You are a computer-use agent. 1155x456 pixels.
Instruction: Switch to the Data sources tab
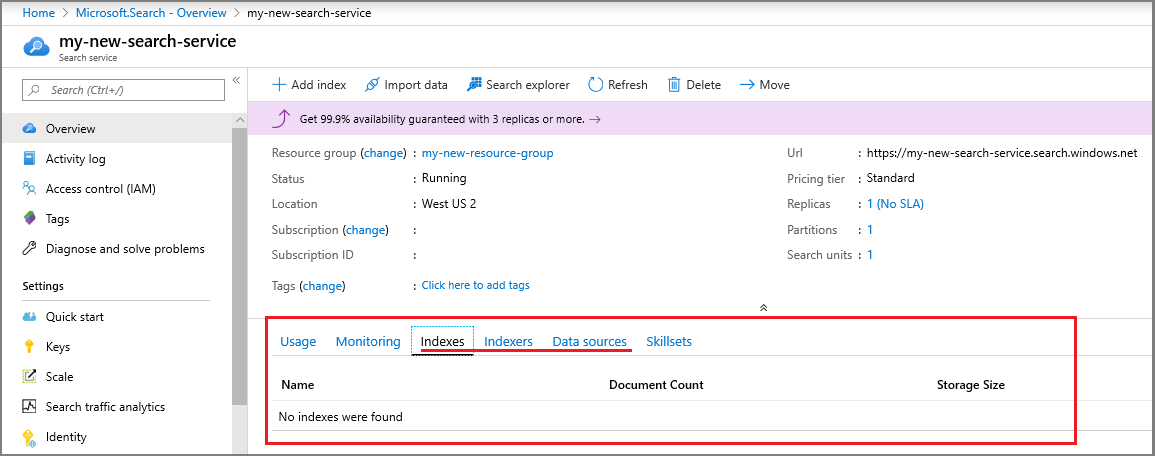pos(589,342)
